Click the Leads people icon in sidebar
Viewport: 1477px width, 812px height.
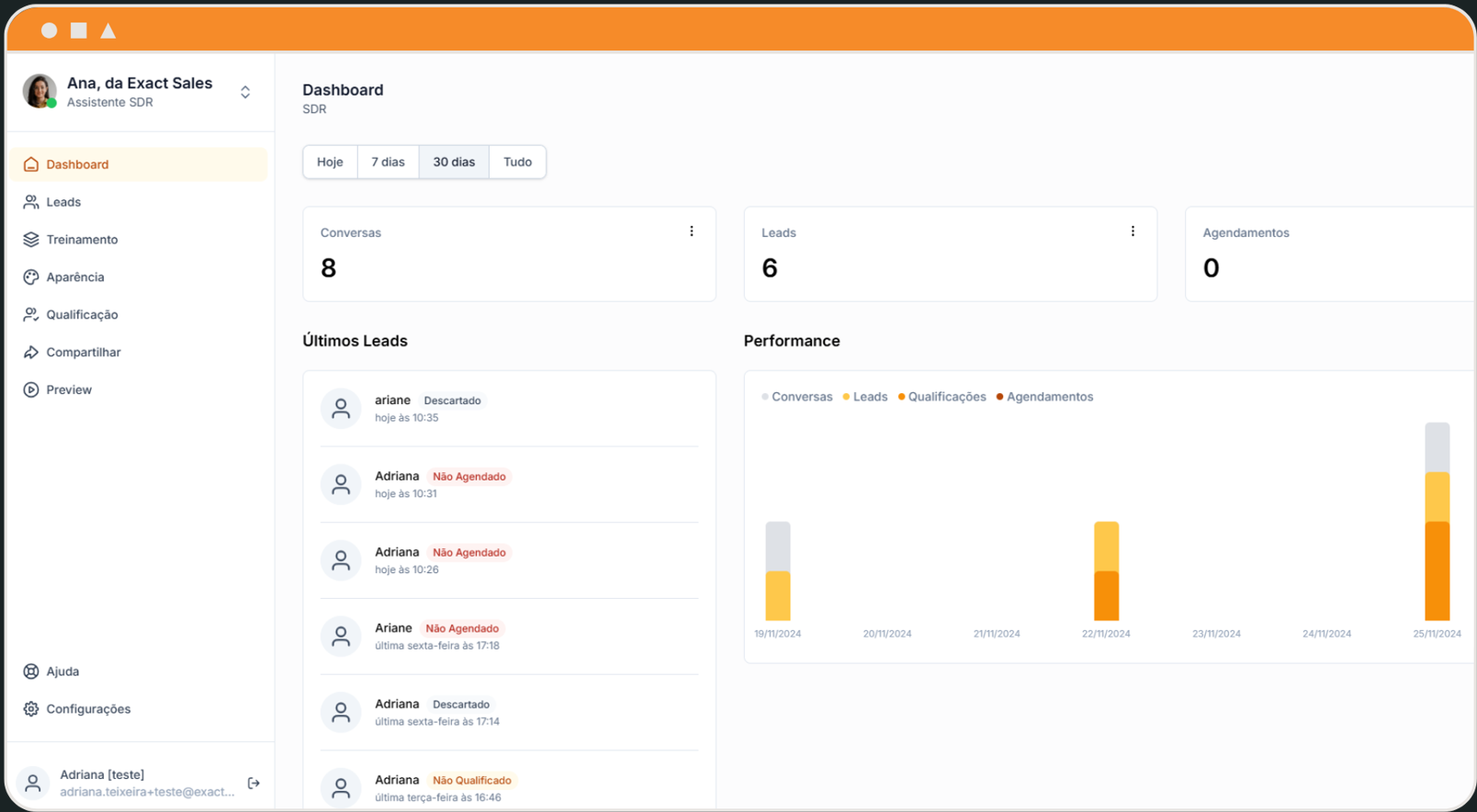(31, 202)
